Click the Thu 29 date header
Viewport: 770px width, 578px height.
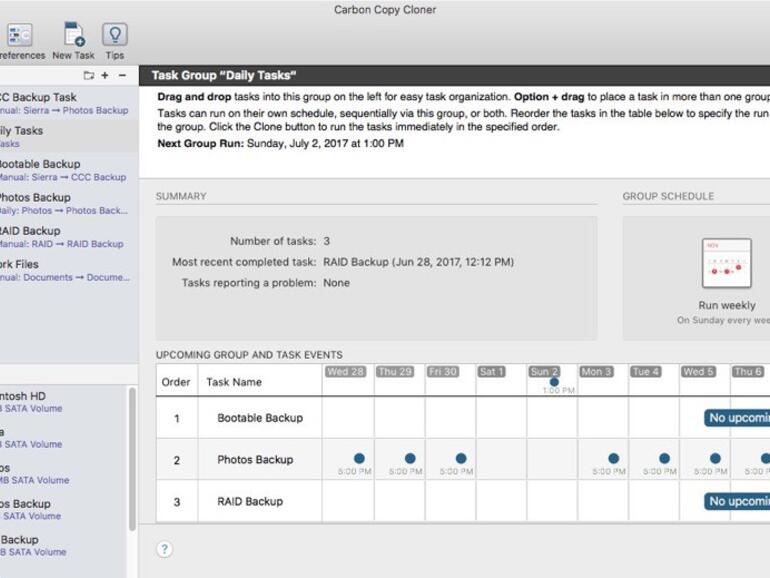(x=395, y=372)
